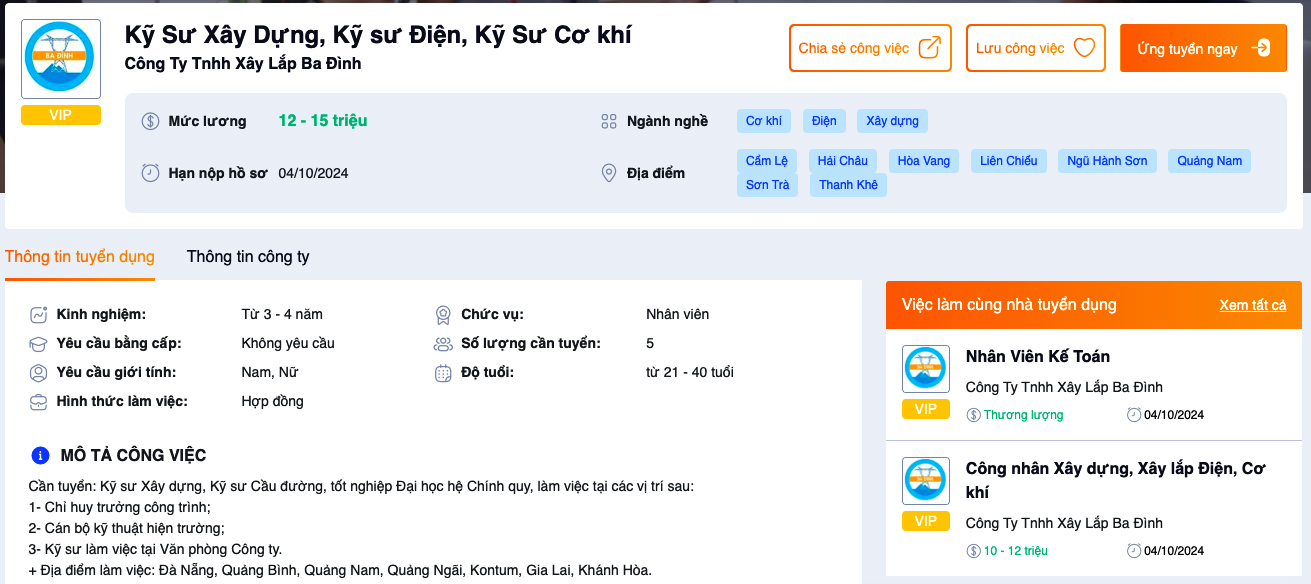The image size is (1311, 584).
Task: Select the Cẩm Lệ location tag
Action: tap(767, 161)
